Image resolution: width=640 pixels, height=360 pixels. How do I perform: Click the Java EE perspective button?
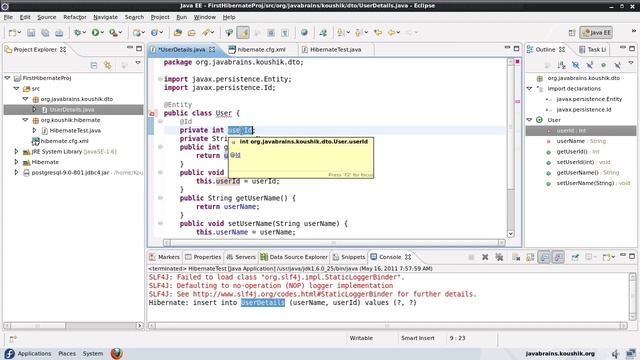point(596,33)
